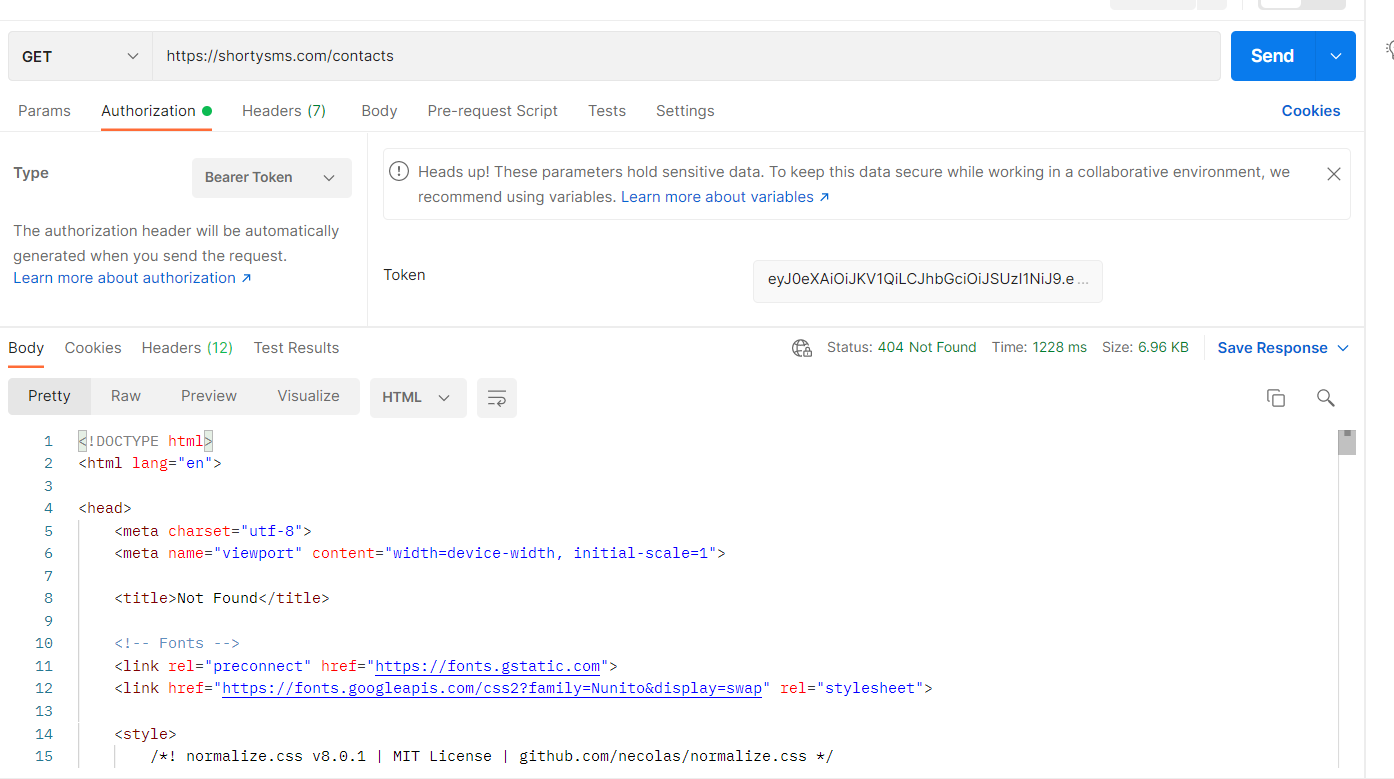This screenshot has height=779, width=1394.
Task: Dismiss the Heads up warning banner
Action: coord(1333,174)
